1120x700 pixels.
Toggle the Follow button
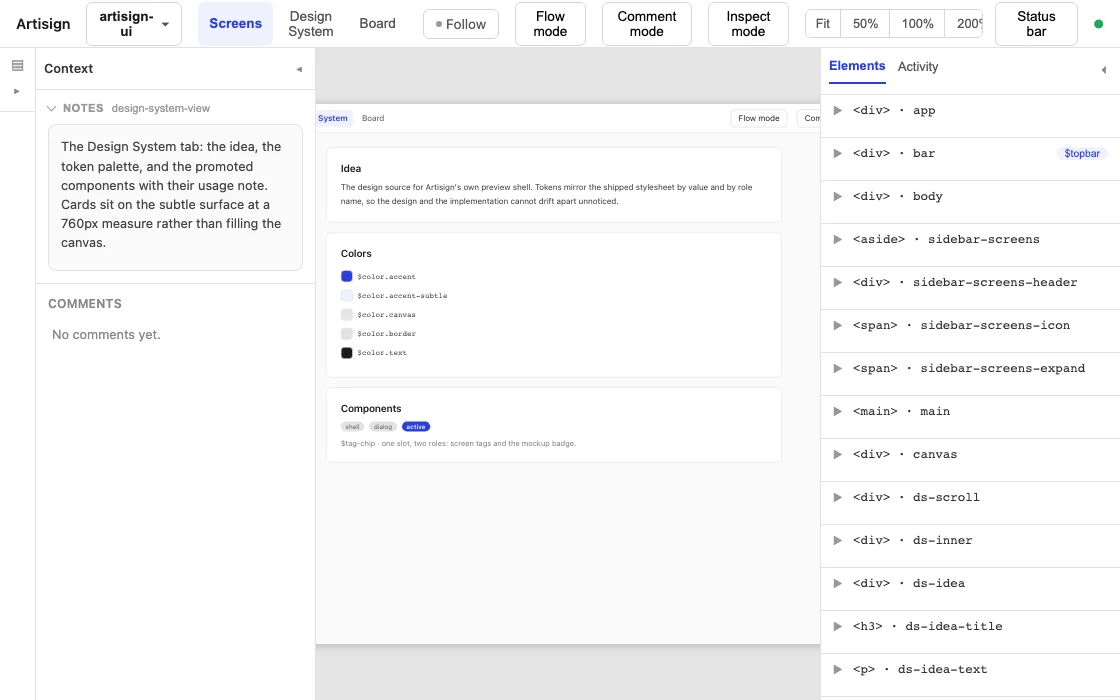tap(461, 24)
